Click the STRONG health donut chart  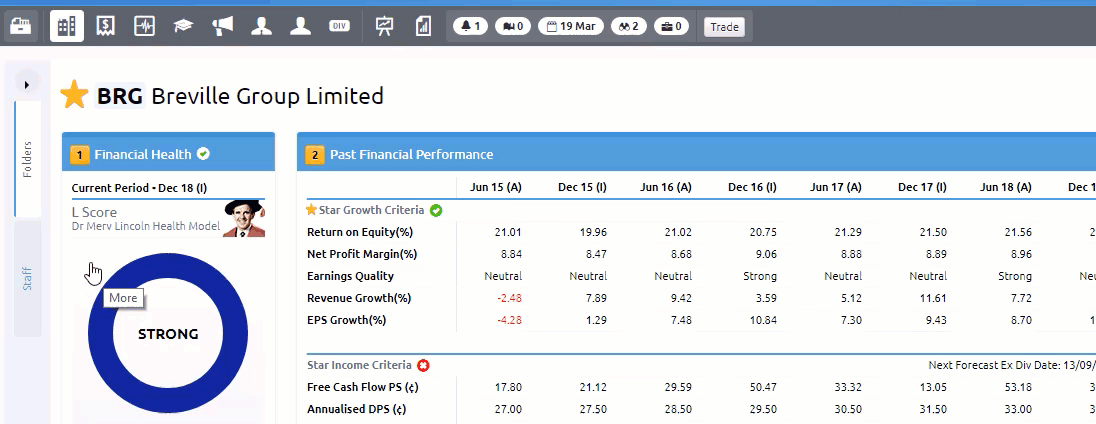click(168, 334)
